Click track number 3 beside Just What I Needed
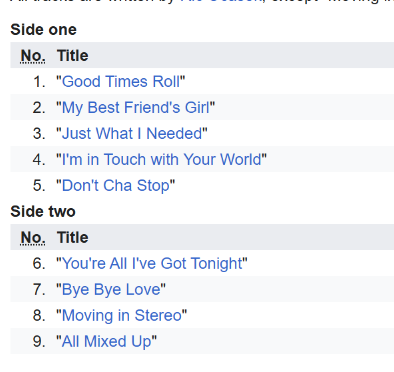The width and height of the screenshot is (394, 372). (x=39, y=134)
